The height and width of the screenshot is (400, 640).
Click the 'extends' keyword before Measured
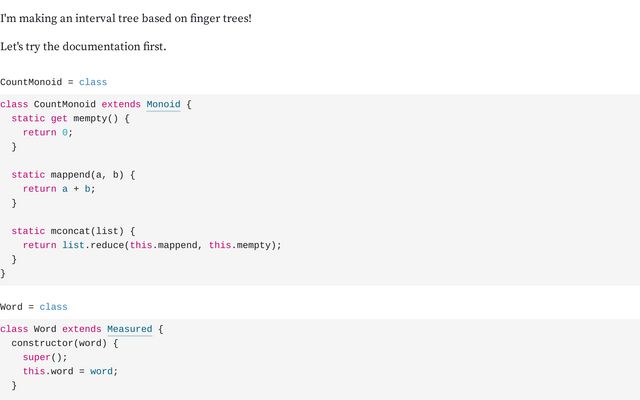(x=82, y=329)
